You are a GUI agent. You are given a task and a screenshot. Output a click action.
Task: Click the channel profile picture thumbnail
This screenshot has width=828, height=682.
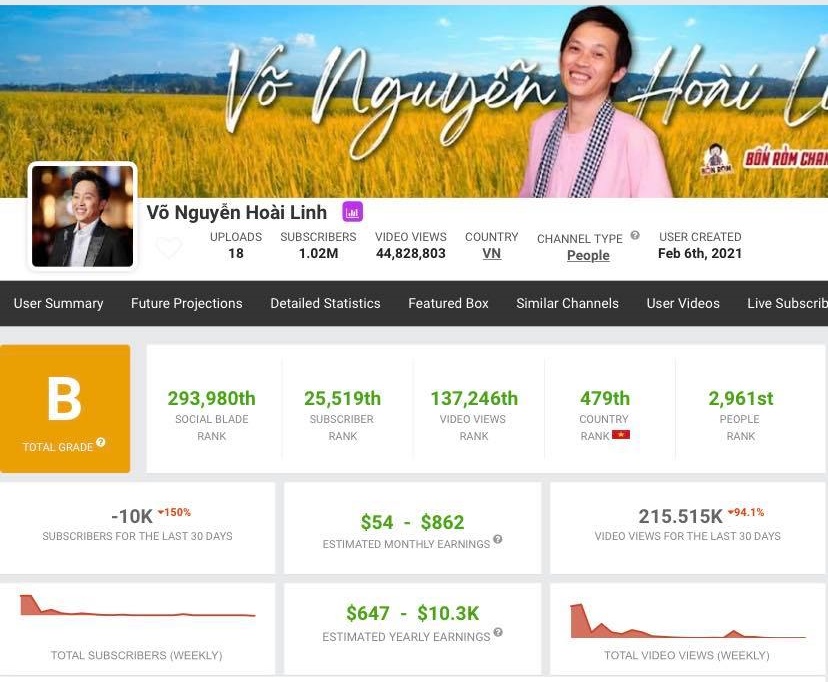[x=83, y=216]
